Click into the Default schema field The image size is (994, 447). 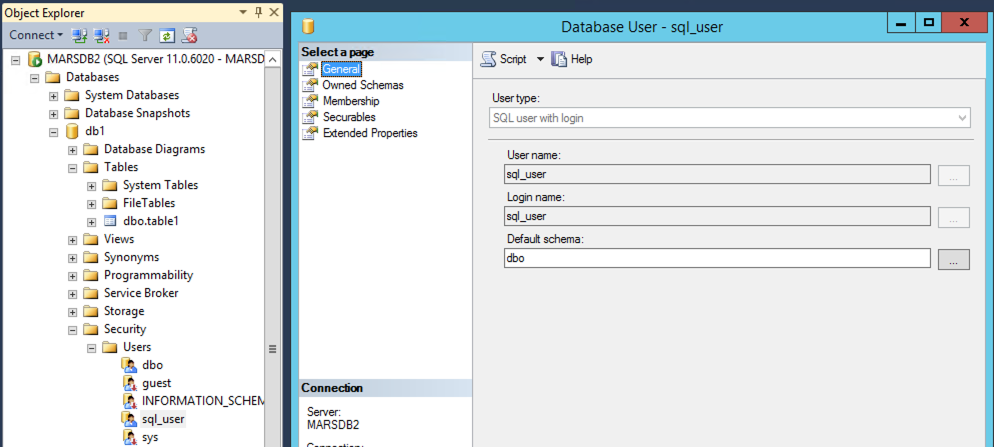717,258
